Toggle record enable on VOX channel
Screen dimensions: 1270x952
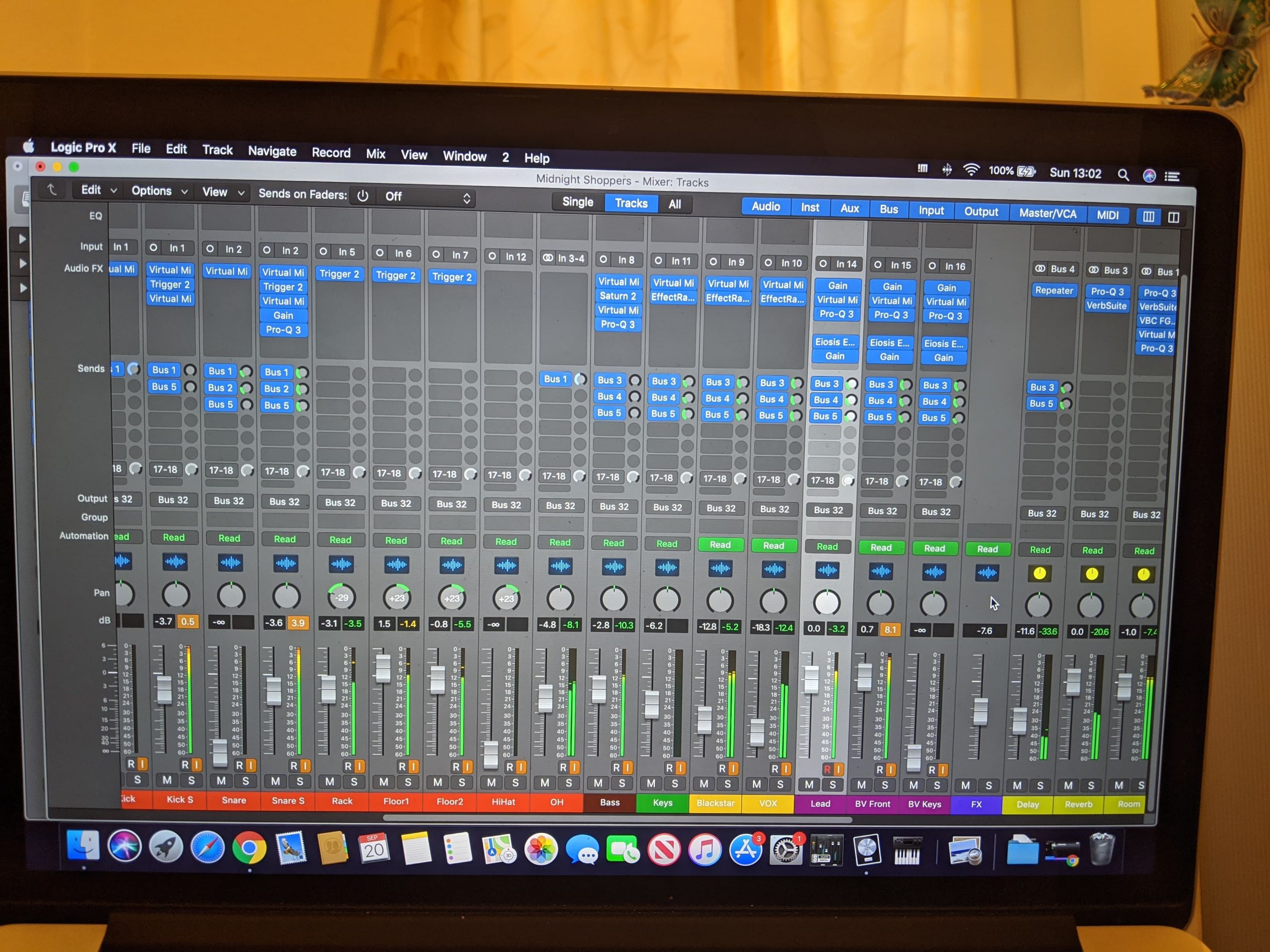tap(774, 769)
